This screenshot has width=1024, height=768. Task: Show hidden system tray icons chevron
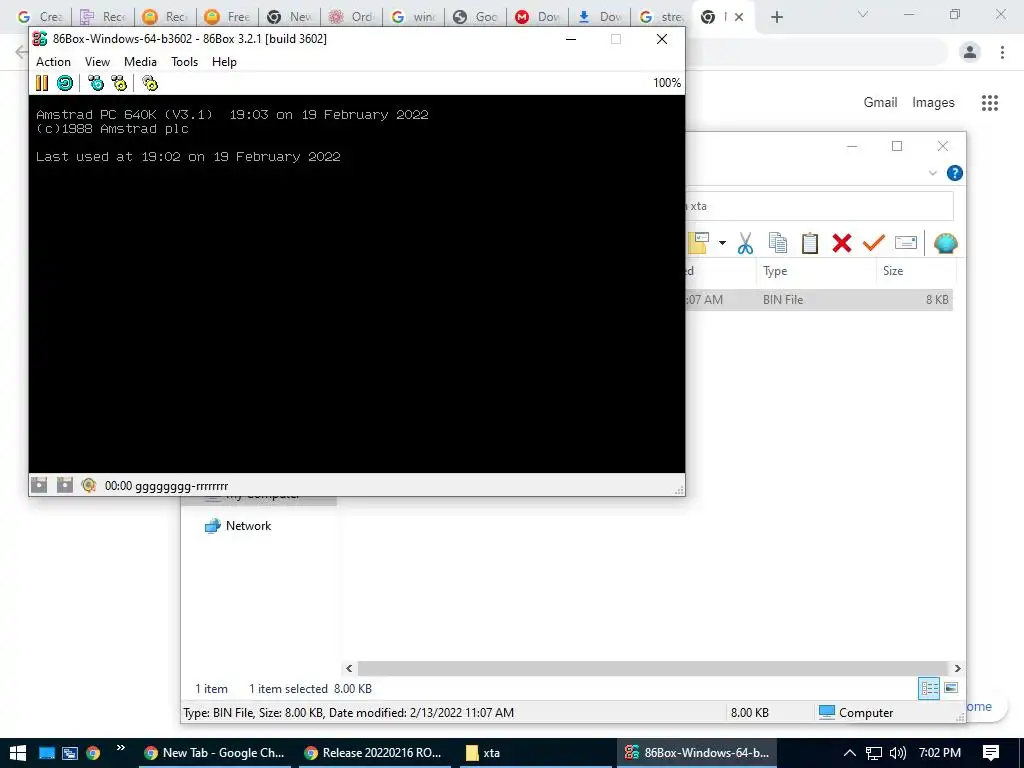849,753
